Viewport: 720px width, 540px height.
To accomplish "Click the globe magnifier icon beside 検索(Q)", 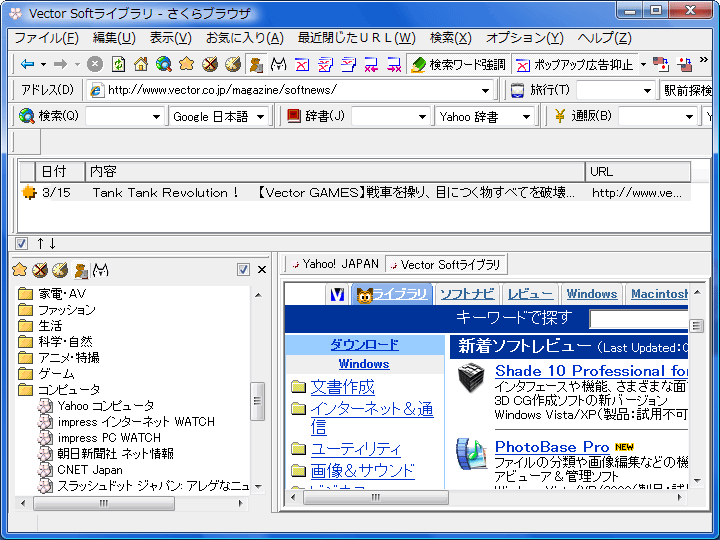I will click(27, 116).
